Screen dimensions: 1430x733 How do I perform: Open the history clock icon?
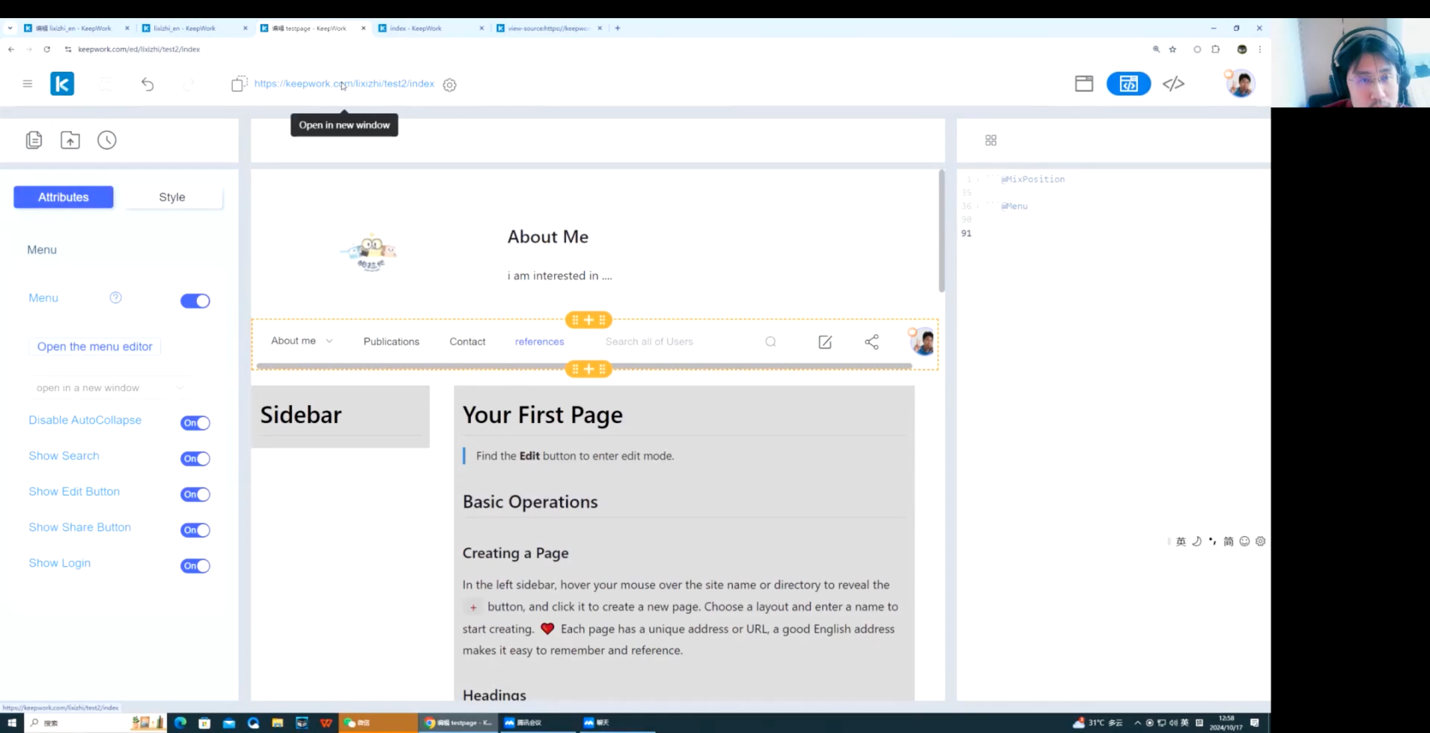coord(107,140)
